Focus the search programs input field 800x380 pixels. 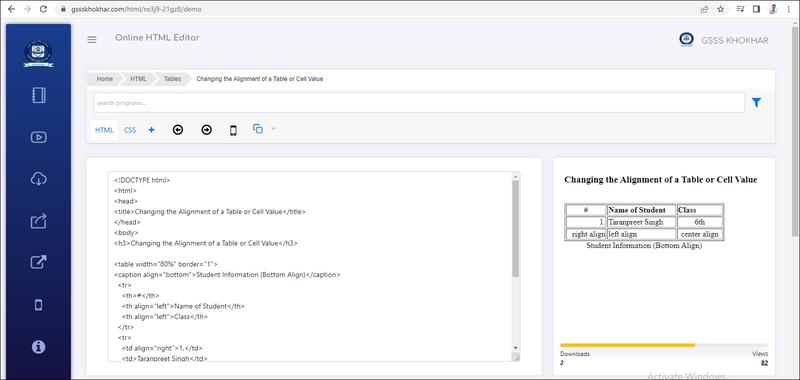tap(418, 103)
